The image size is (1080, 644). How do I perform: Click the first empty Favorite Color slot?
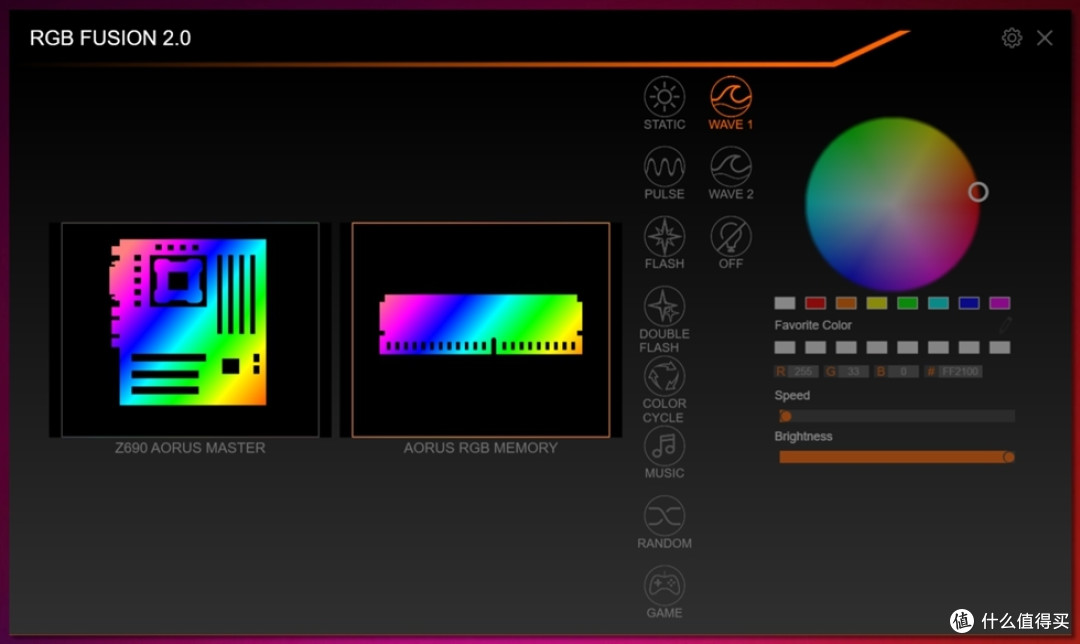[x=785, y=348]
